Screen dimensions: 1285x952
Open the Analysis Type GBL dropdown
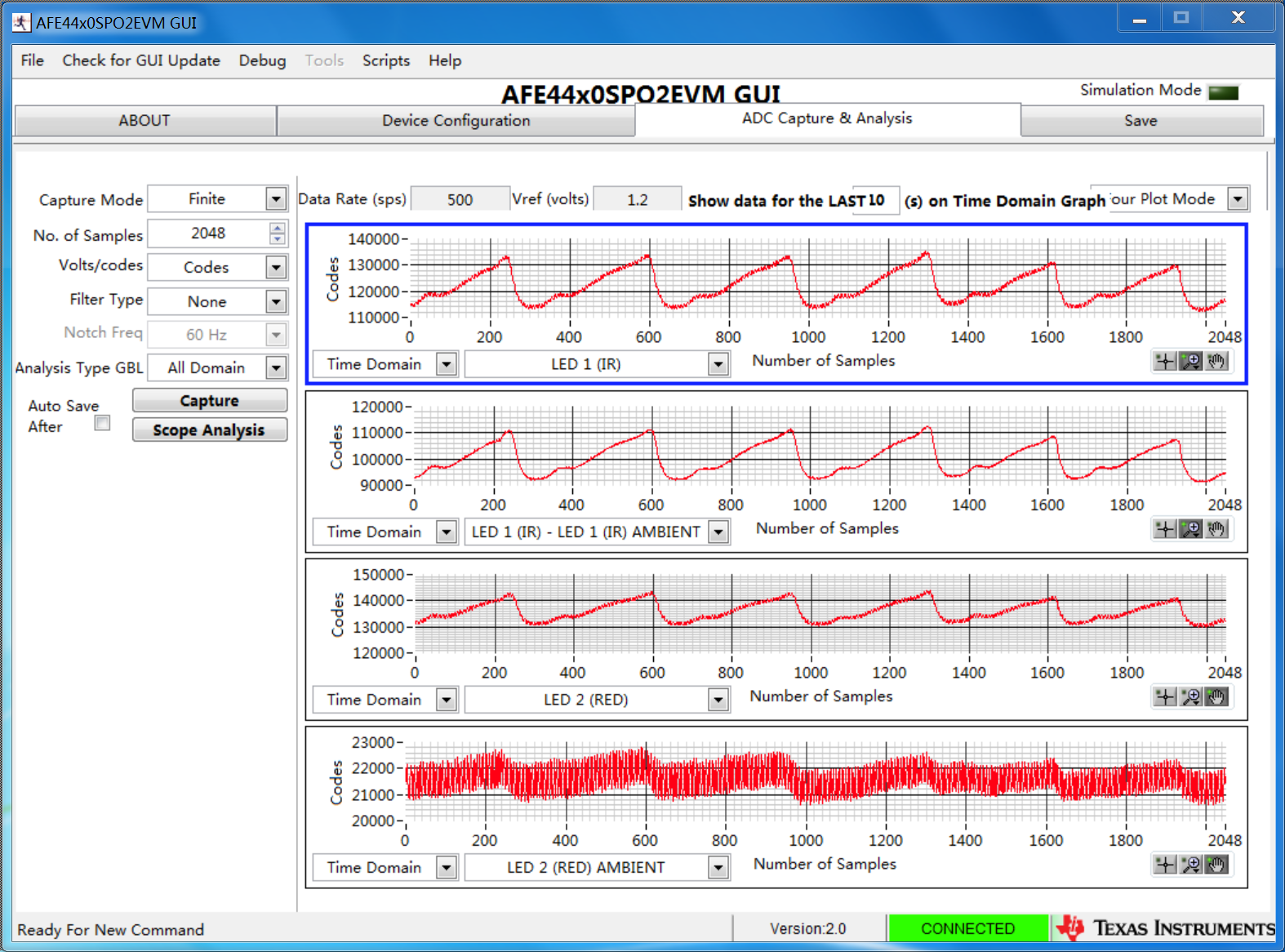(x=276, y=368)
